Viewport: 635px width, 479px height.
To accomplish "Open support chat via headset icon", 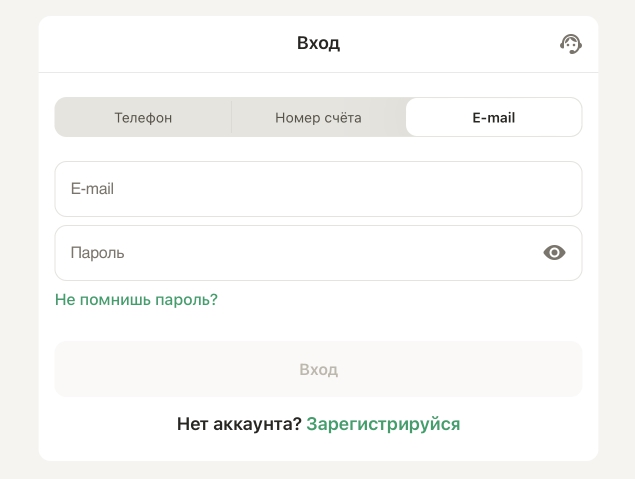I will (x=570, y=44).
